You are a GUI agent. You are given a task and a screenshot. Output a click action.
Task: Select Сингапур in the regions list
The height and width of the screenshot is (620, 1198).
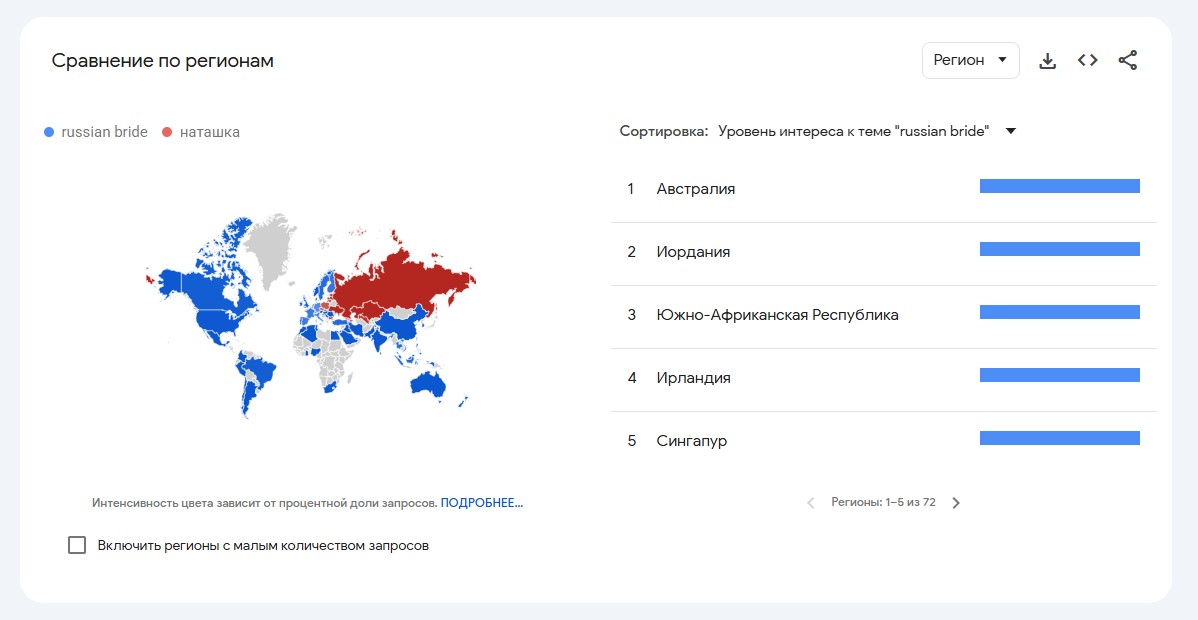tap(883, 441)
